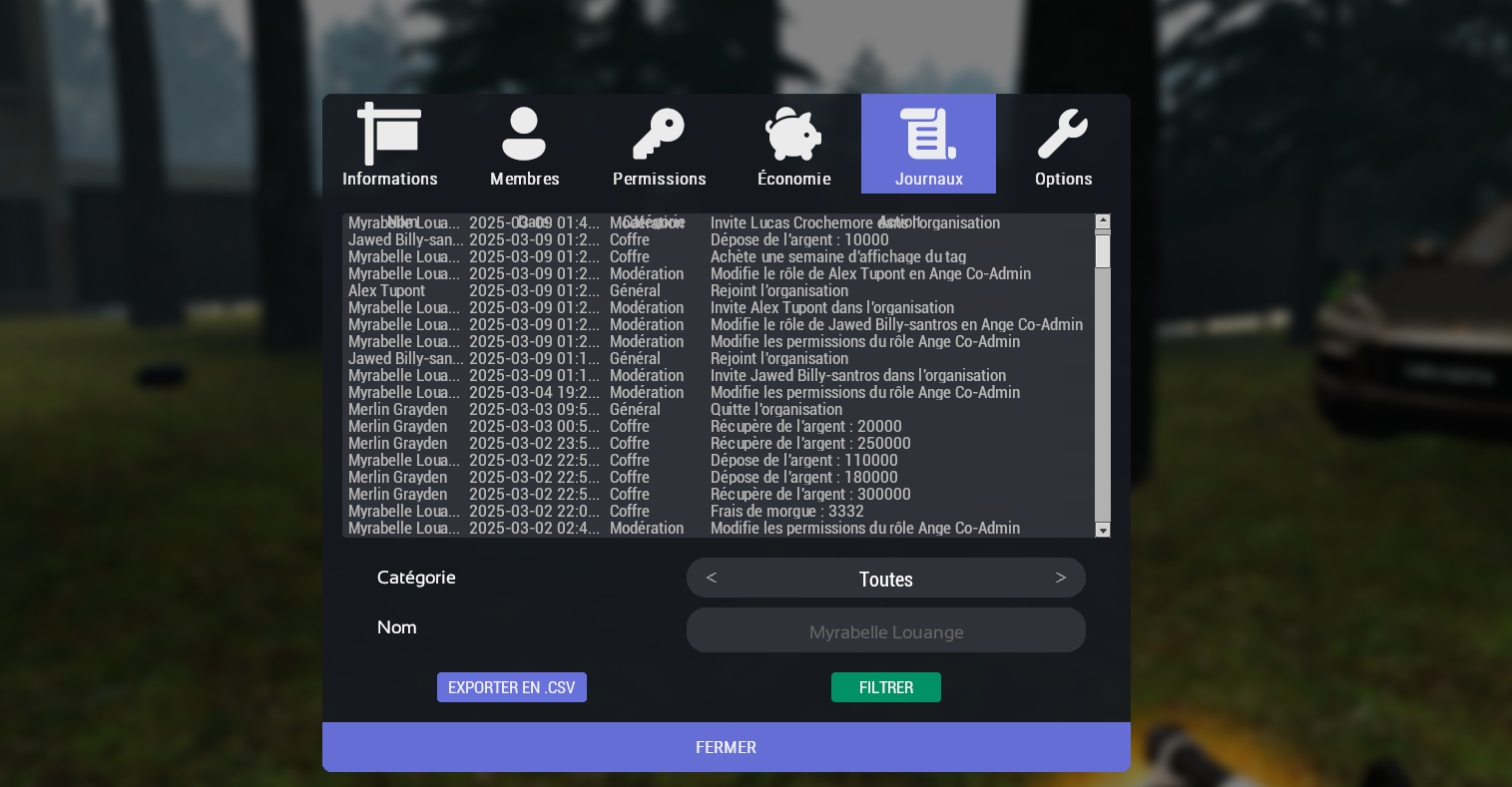Click the Toutes category selector value
1512x787 pixels.
click(x=886, y=579)
